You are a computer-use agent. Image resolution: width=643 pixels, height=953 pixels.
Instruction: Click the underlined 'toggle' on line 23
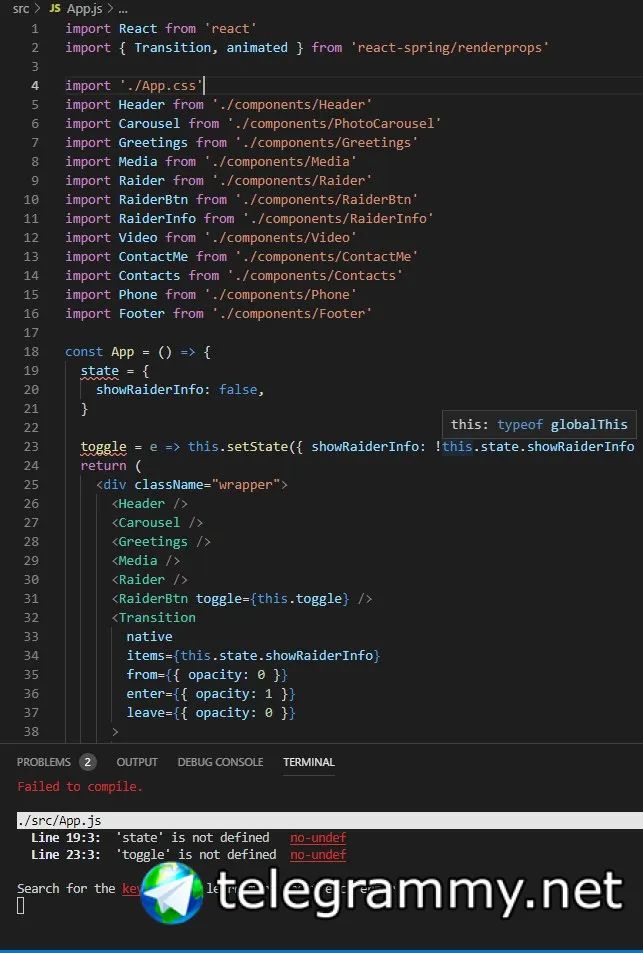[x=103, y=447]
